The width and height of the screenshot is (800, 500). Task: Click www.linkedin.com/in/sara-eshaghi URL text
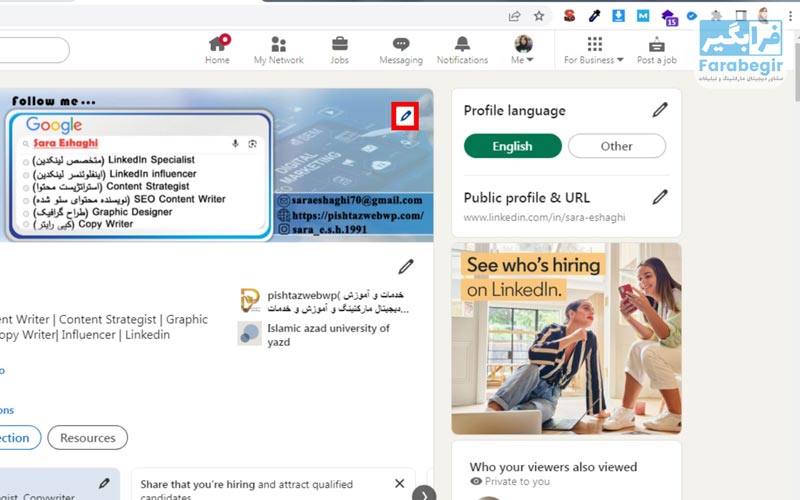coord(544,217)
